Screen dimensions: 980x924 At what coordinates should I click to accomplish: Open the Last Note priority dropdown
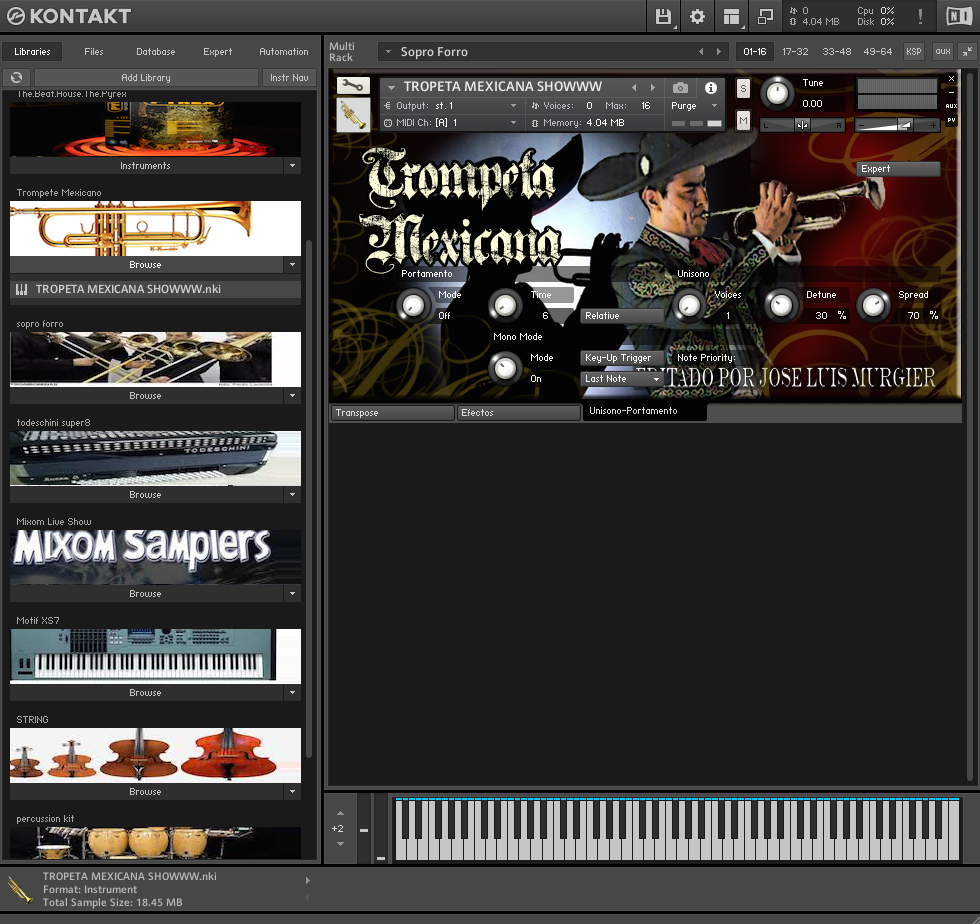point(622,379)
